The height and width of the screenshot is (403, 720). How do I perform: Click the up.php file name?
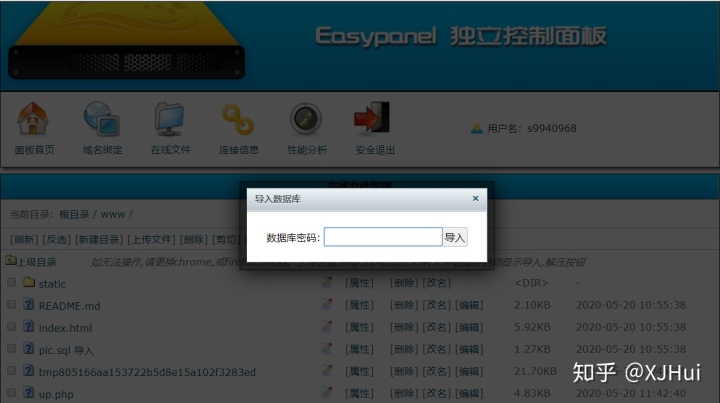click(x=56, y=394)
